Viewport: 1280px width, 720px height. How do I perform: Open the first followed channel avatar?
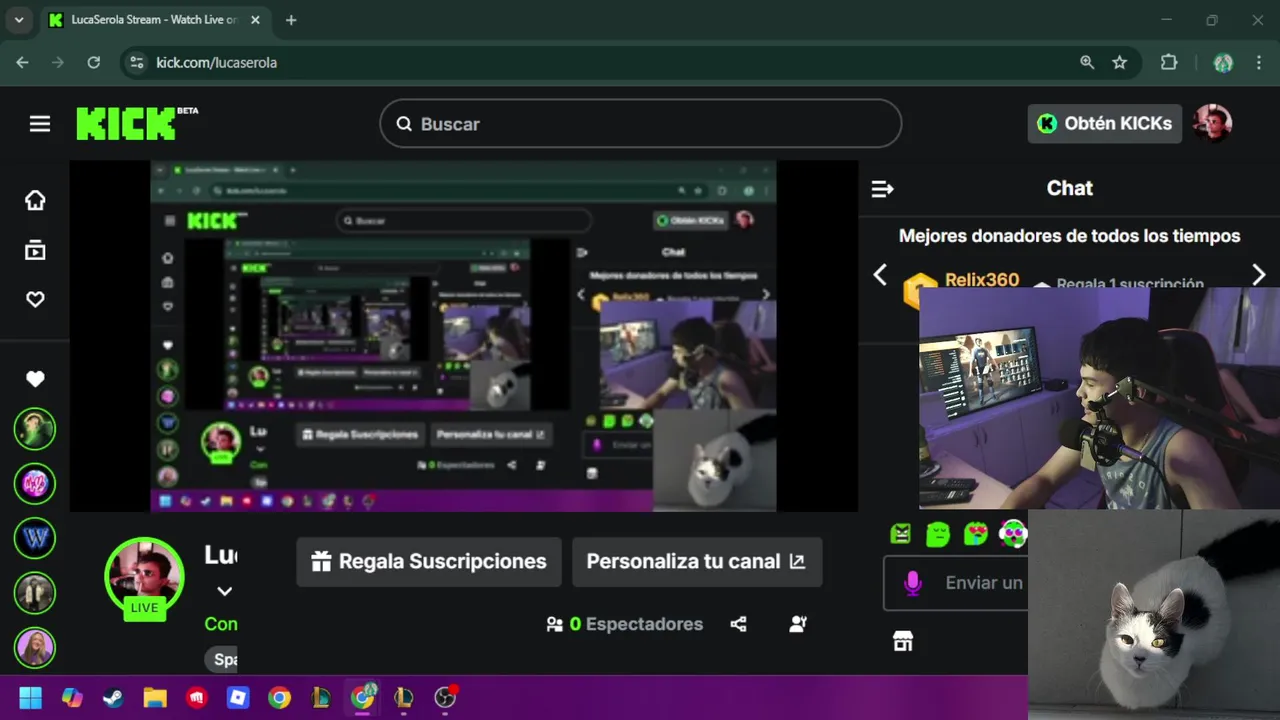tap(35, 429)
